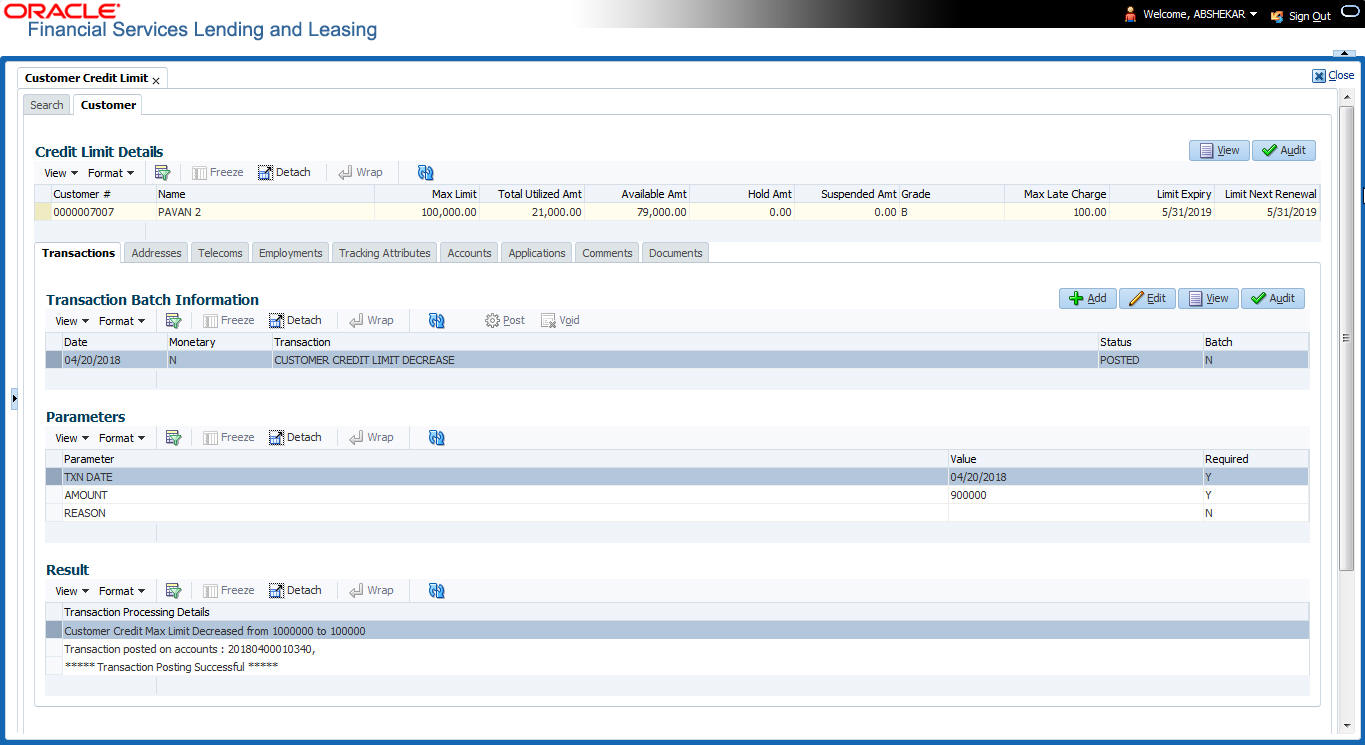Refresh the Result section grid
The image size is (1365, 745).
436,590
